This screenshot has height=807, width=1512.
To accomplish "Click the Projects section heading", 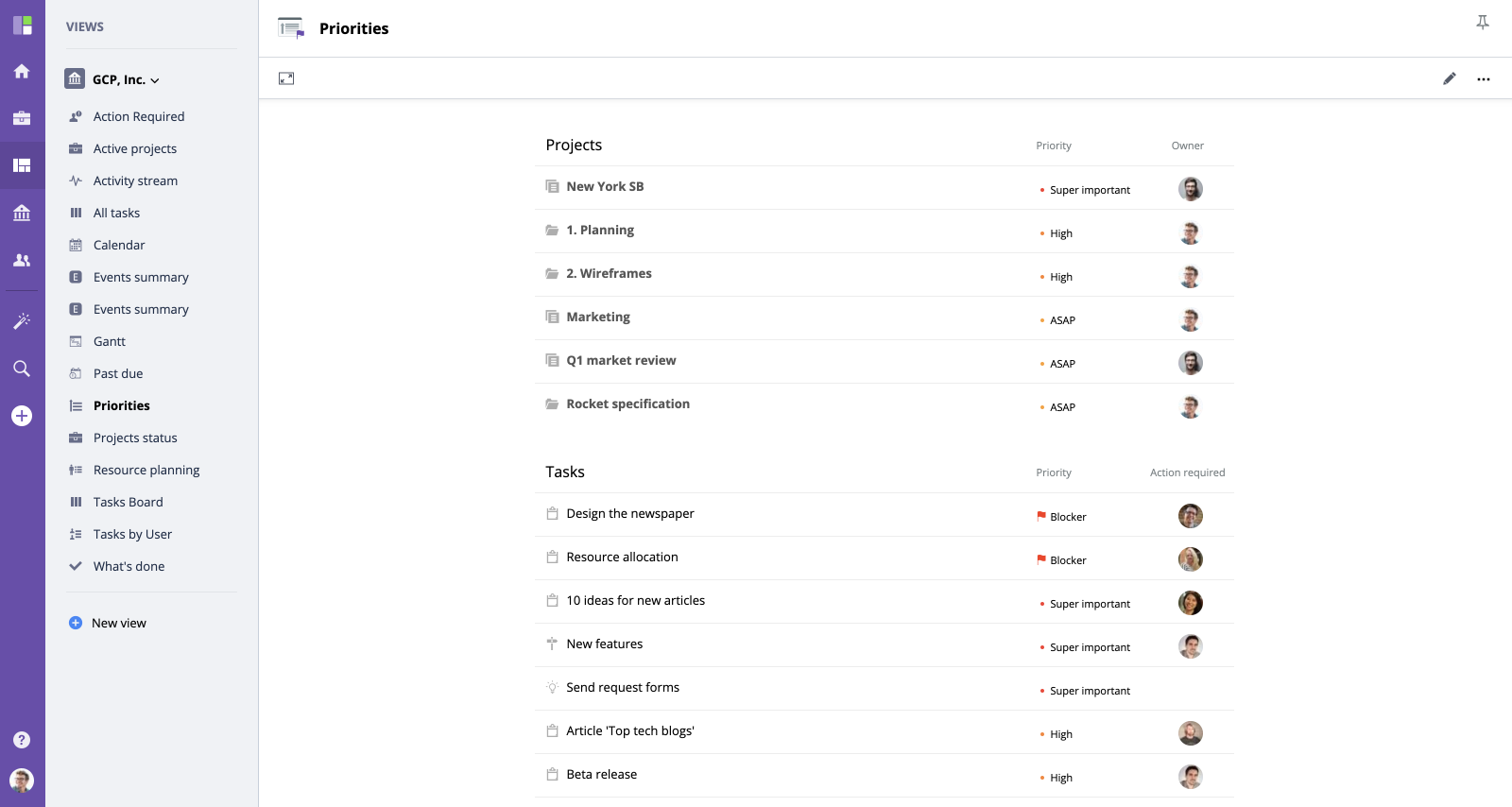I will pyautogui.click(x=574, y=145).
